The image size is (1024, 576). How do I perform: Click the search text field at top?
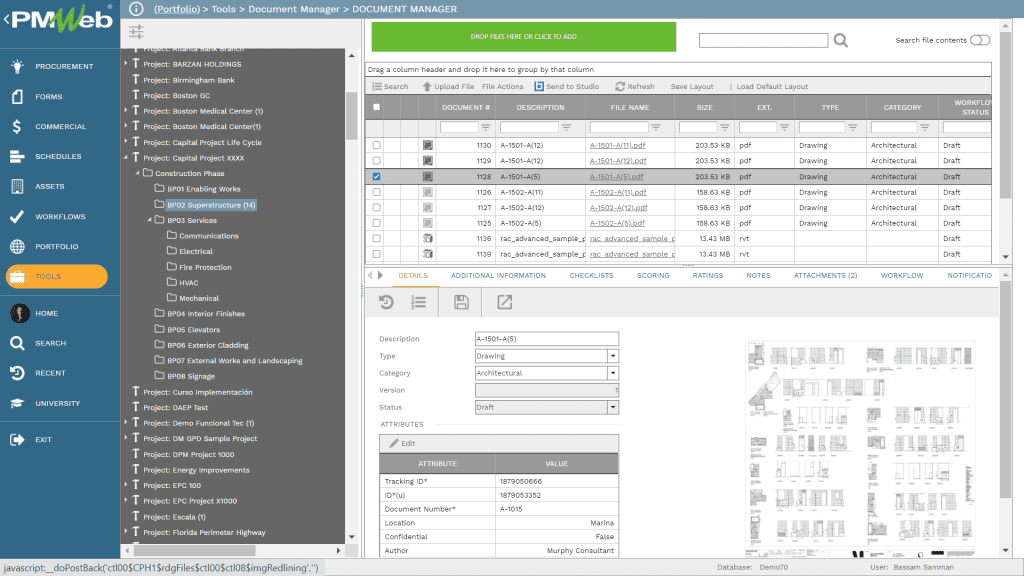(x=763, y=40)
